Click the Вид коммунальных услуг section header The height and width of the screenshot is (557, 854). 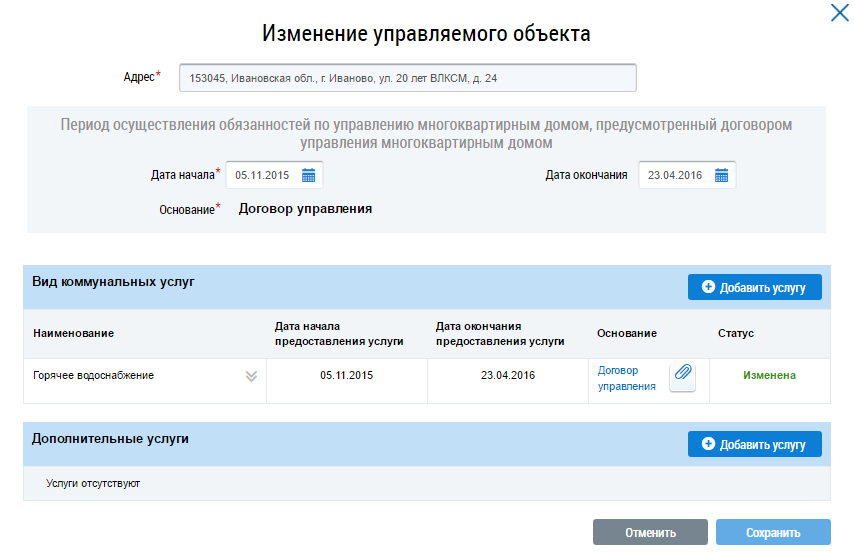tap(113, 282)
